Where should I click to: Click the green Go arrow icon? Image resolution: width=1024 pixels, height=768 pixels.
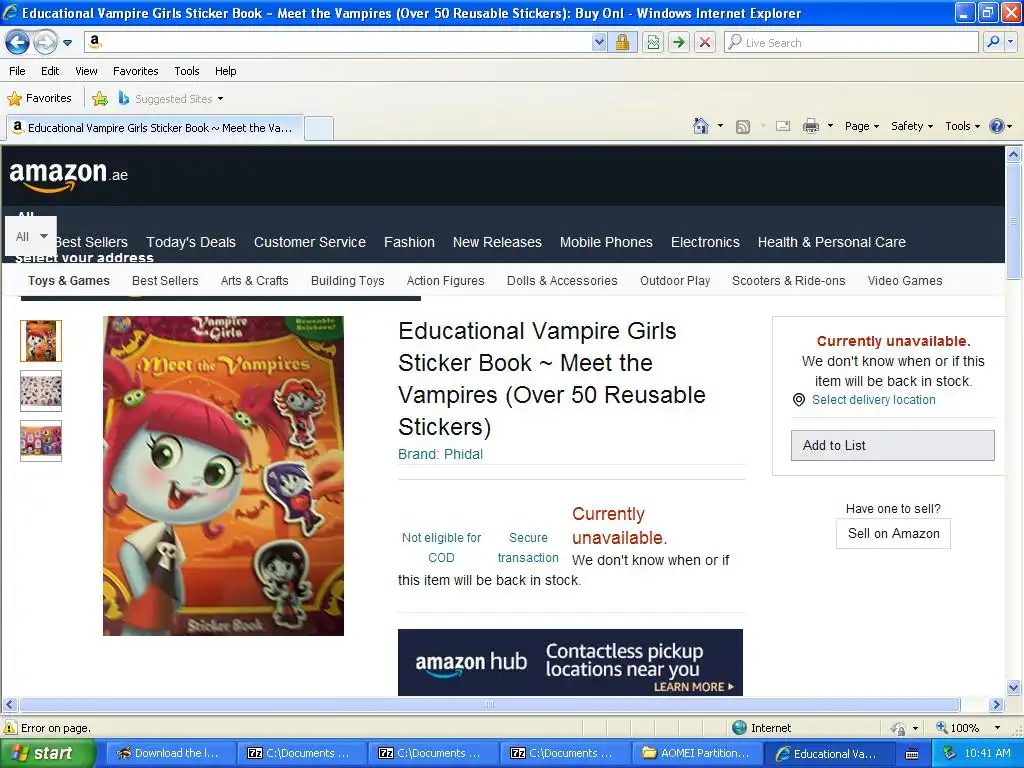(x=679, y=42)
